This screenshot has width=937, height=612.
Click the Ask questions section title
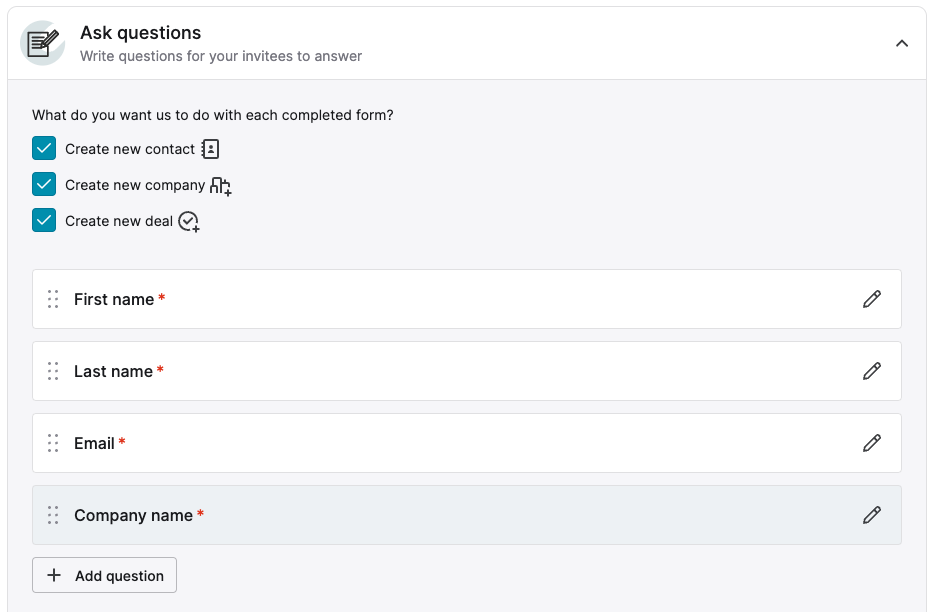click(140, 33)
